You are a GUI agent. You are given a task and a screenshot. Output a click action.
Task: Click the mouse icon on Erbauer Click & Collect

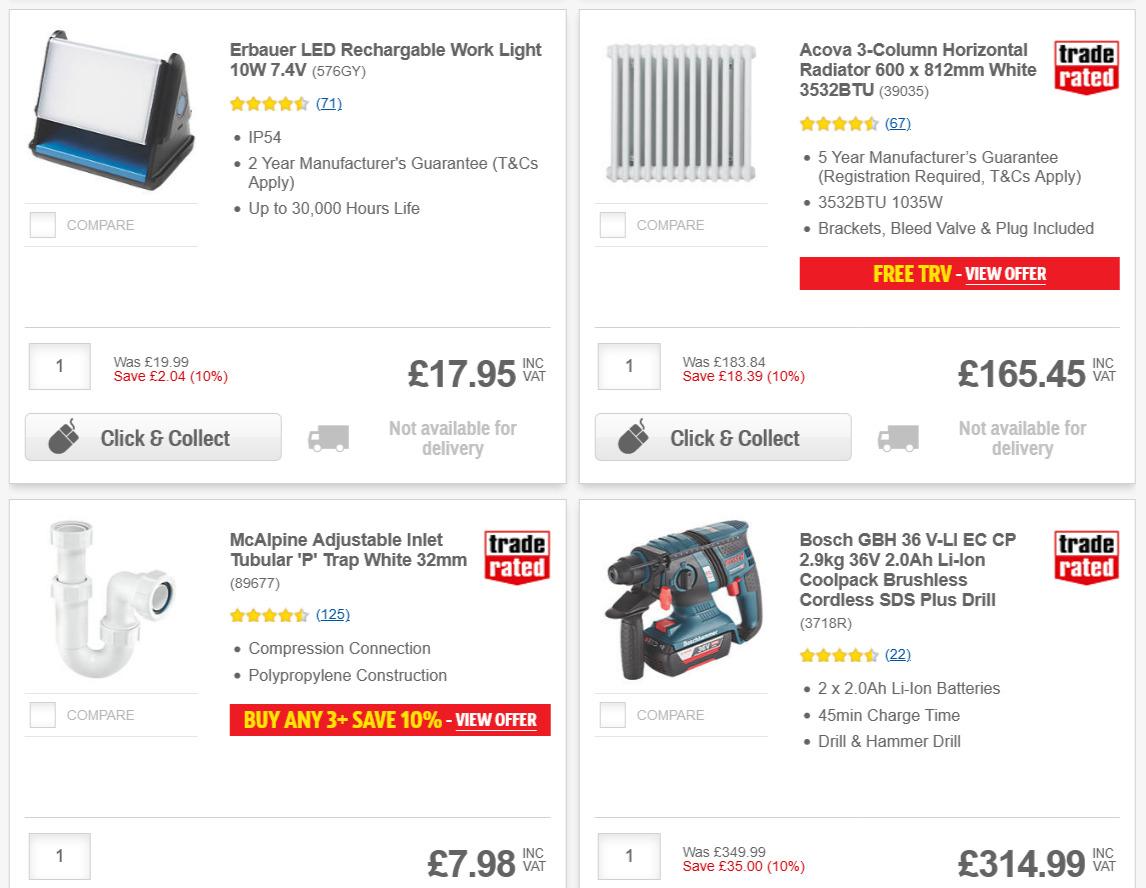coord(63,437)
